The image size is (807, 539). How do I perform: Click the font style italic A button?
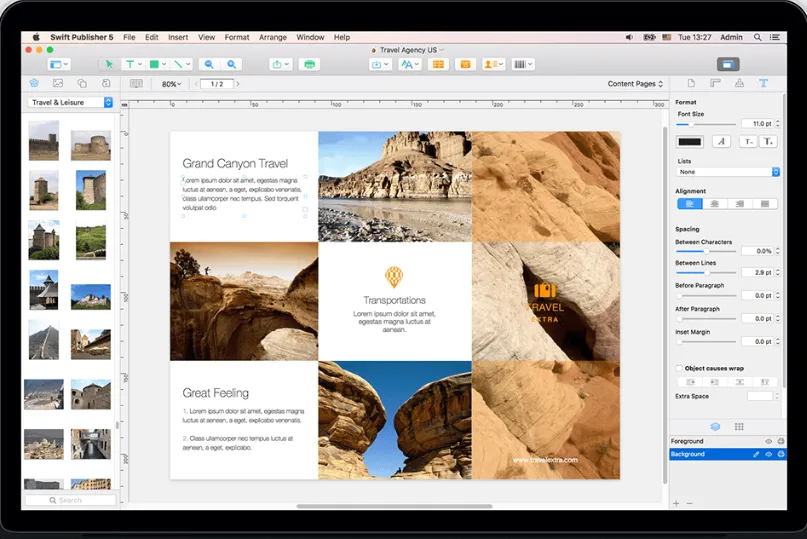coord(721,142)
